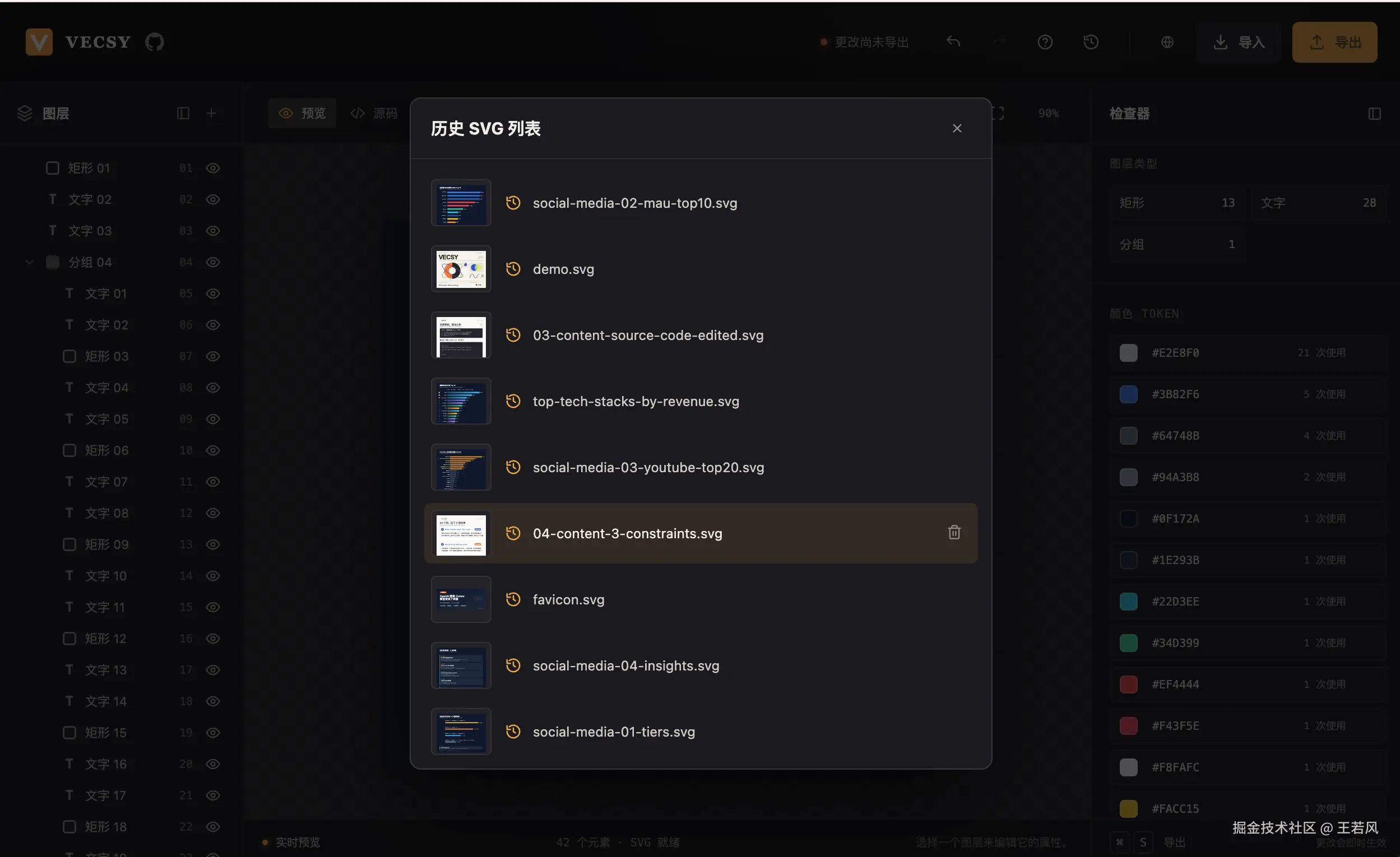Switch to the 预览 tab
This screenshot has height=857, width=1400.
click(x=302, y=113)
